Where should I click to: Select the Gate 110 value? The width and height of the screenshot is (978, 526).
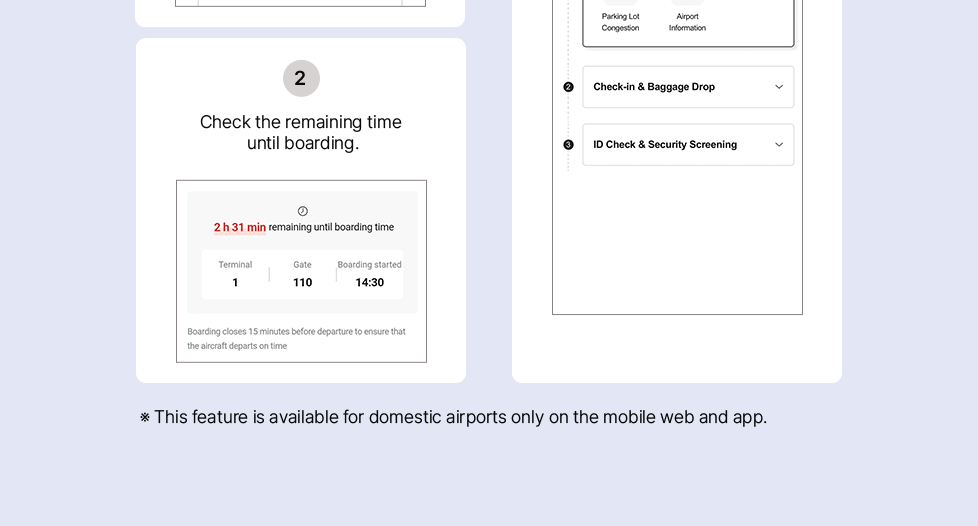click(x=302, y=282)
